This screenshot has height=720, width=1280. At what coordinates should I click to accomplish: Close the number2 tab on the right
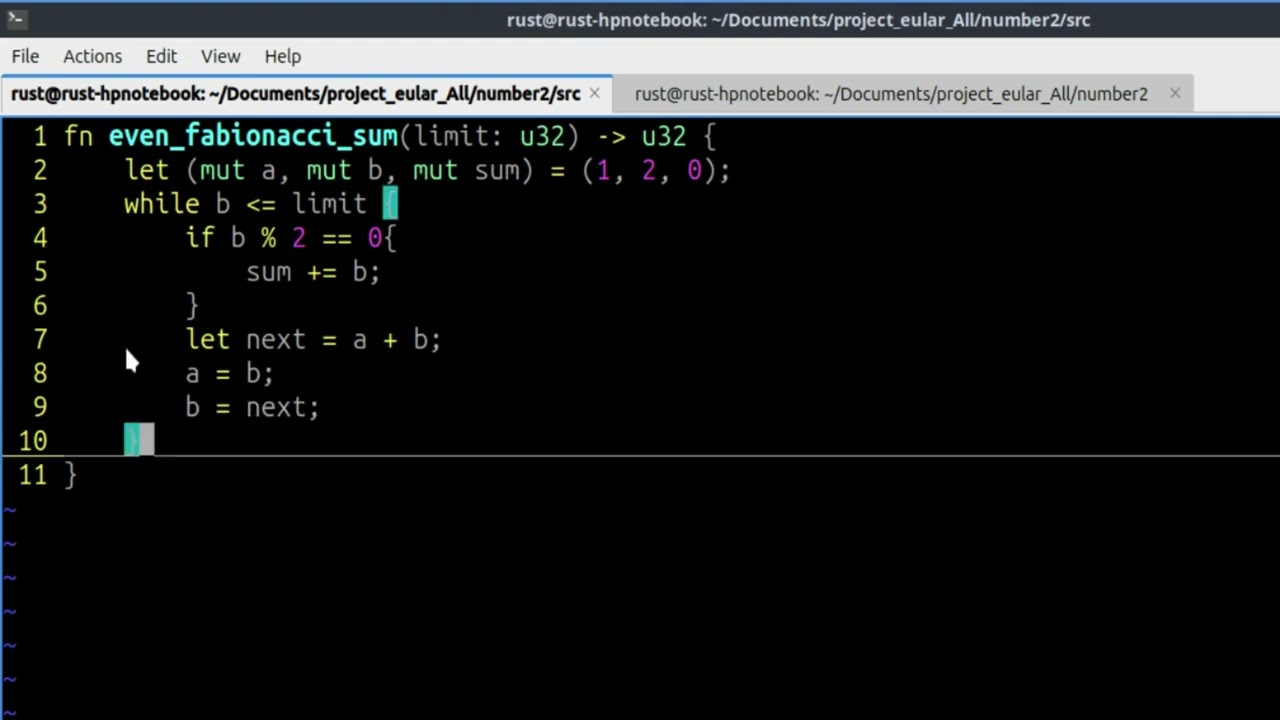(x=1175, y=93)
